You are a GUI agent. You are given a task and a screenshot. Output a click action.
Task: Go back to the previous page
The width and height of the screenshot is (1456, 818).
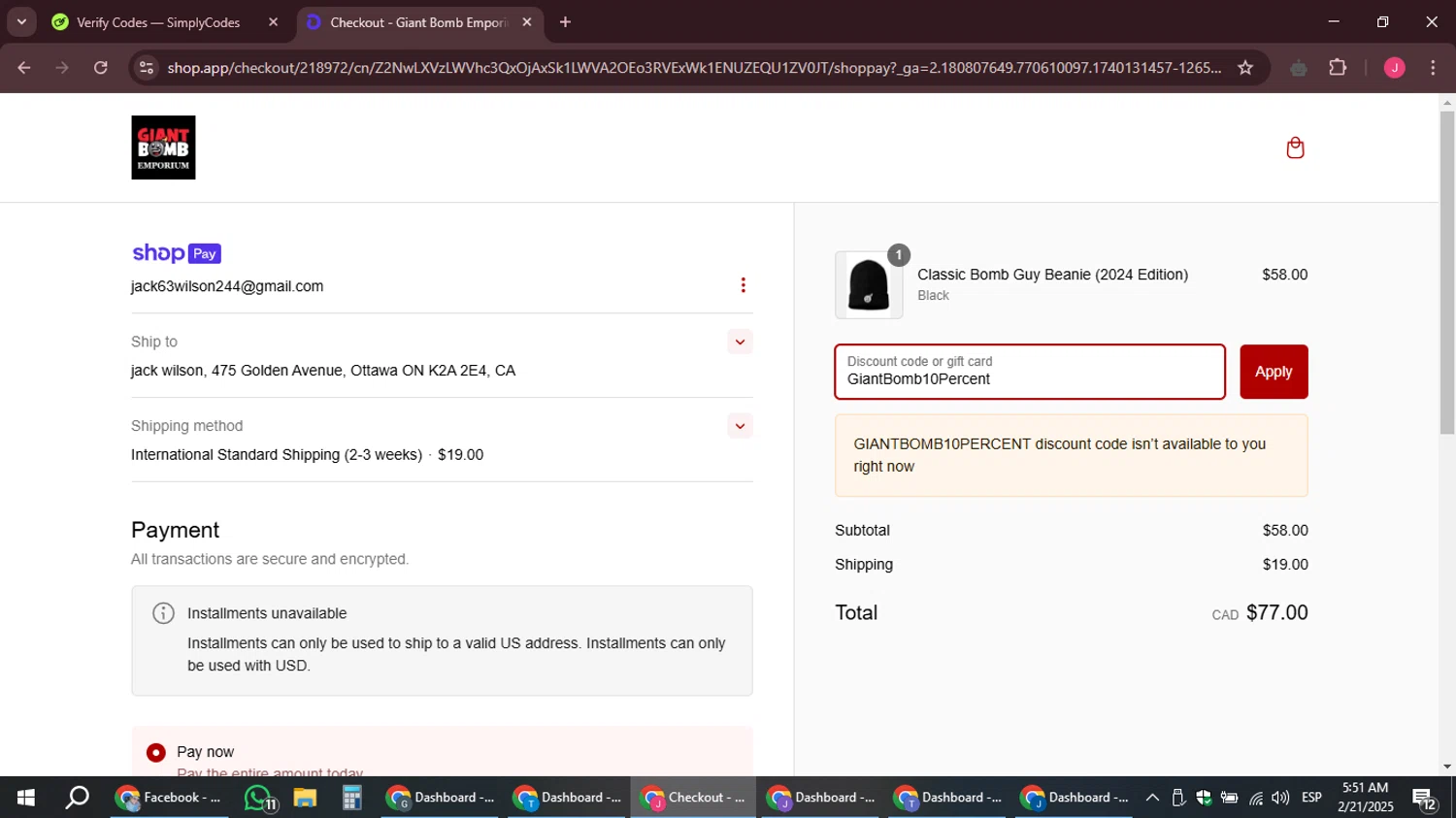[24, 68]
